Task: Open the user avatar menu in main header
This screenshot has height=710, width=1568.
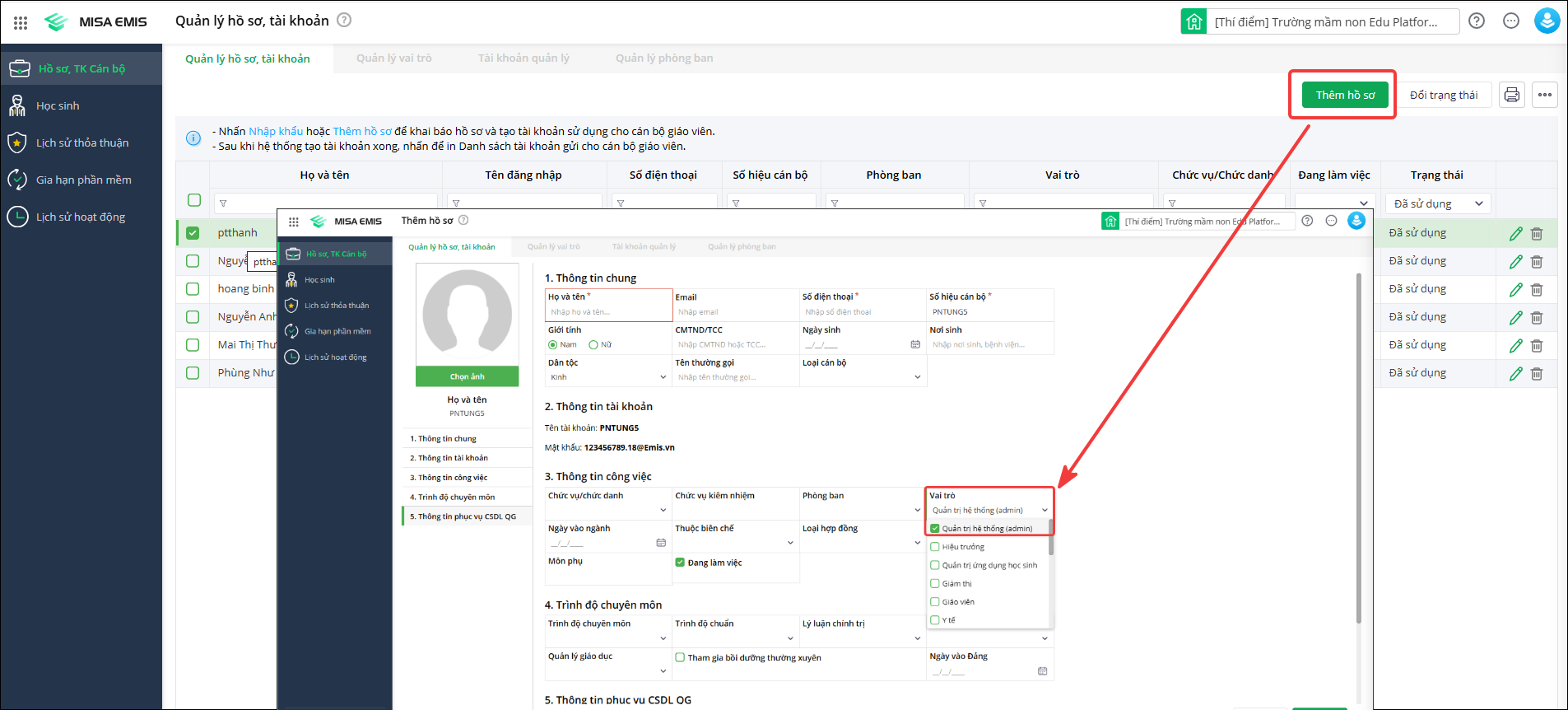Action: [x=1547, y=21]
